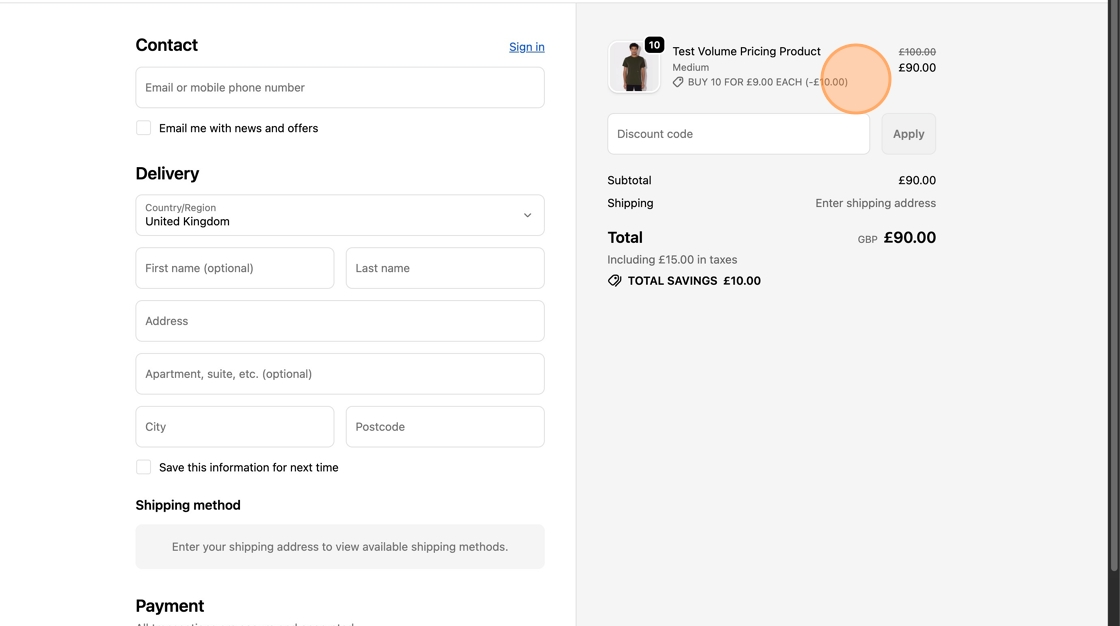This screenshot has height=626, width=1120.
Task: Click the Discount code input field
Action: (x=738, y=134)
